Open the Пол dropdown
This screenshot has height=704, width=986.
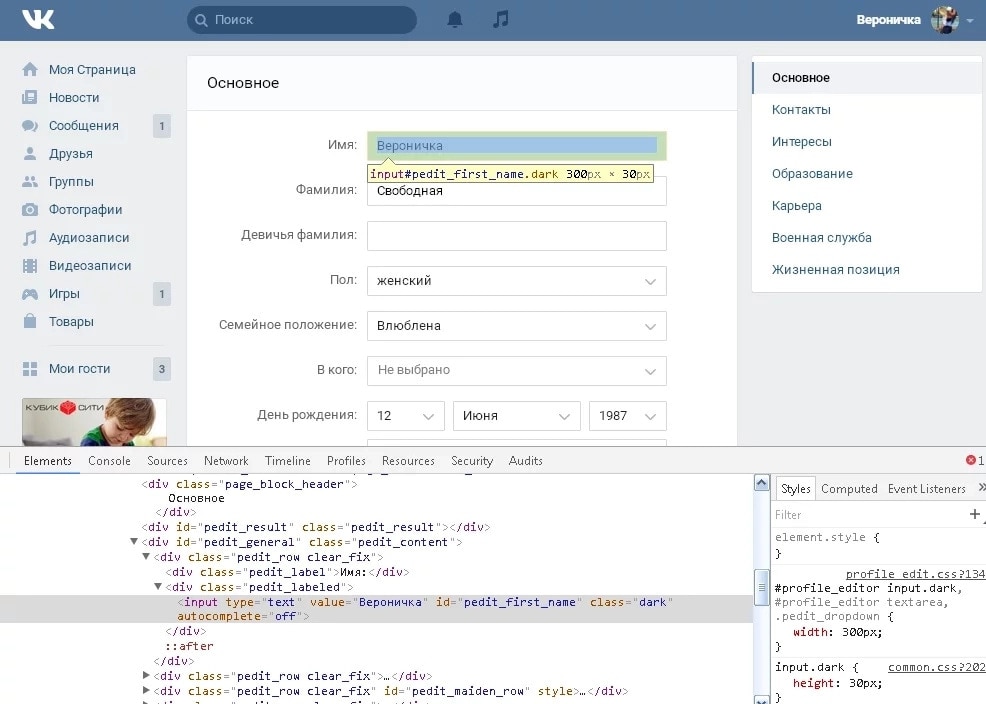pos(517,281)
